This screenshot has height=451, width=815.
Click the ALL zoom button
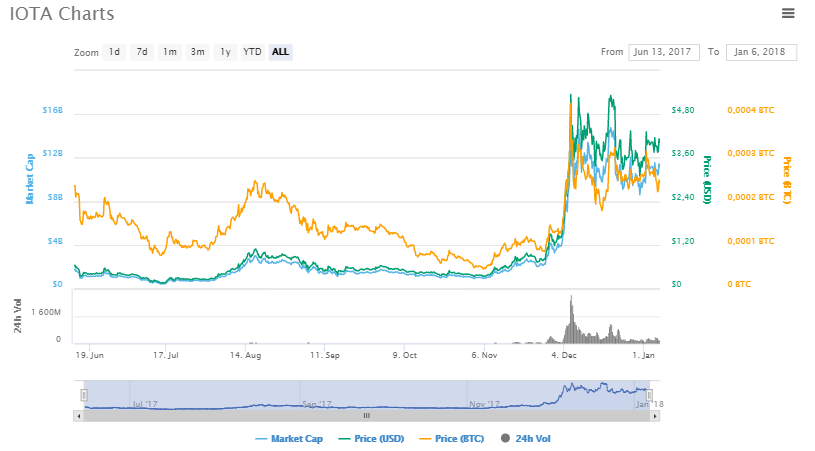click(x=281, y=52)
